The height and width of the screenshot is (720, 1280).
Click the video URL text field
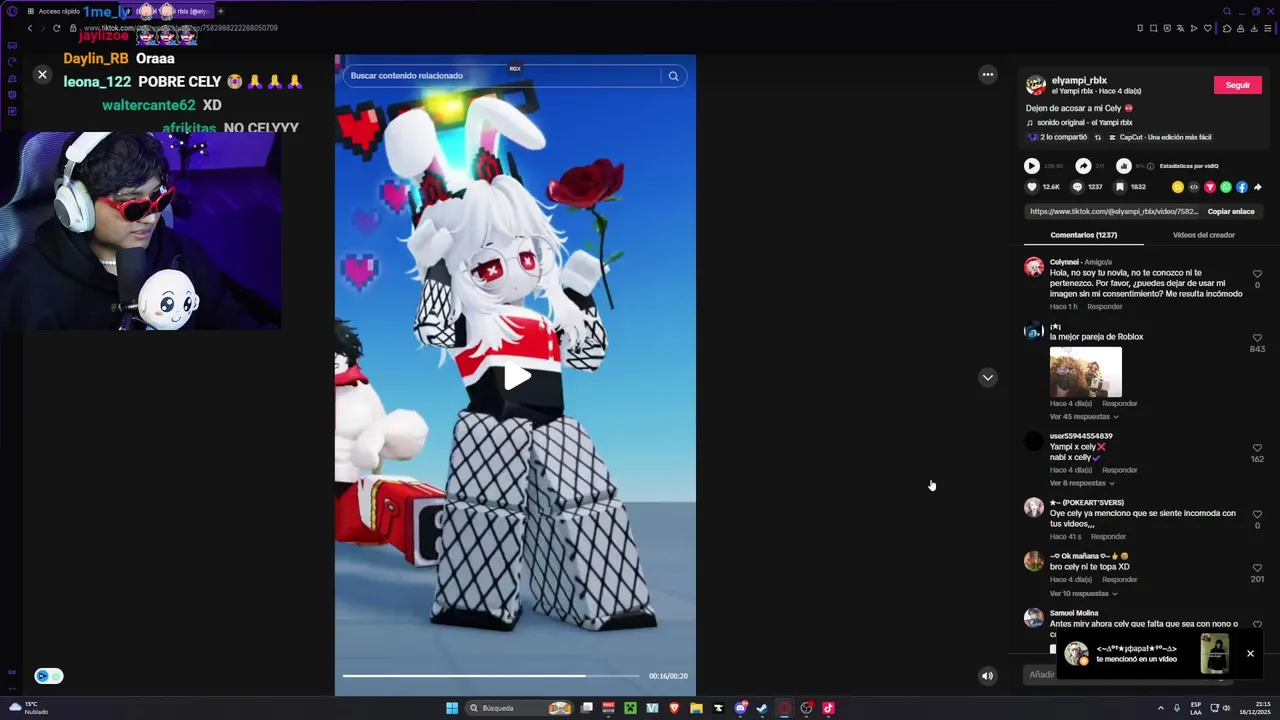[x=1113, y=212]
